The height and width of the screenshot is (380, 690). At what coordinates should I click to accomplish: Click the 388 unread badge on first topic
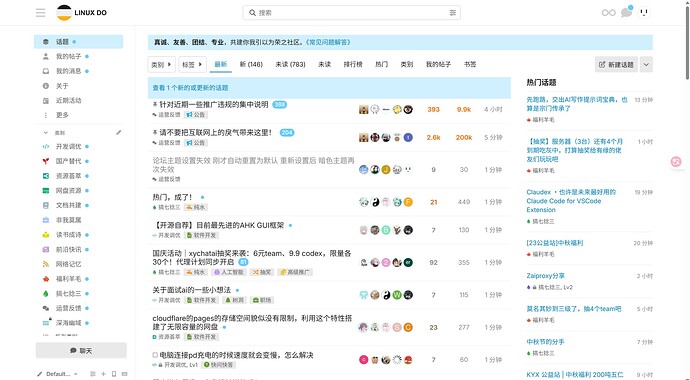279,105
